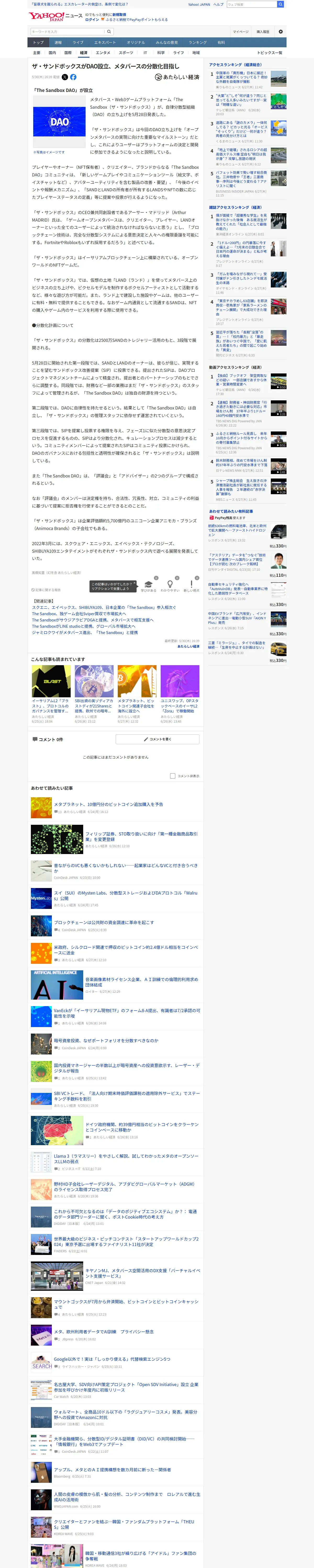Image resolution: width=314 pixels, height=1568 pixels.
Task: Open related article スクエニ、エイベックス、SHIBUYA109
Action: (x=104, y=608)
